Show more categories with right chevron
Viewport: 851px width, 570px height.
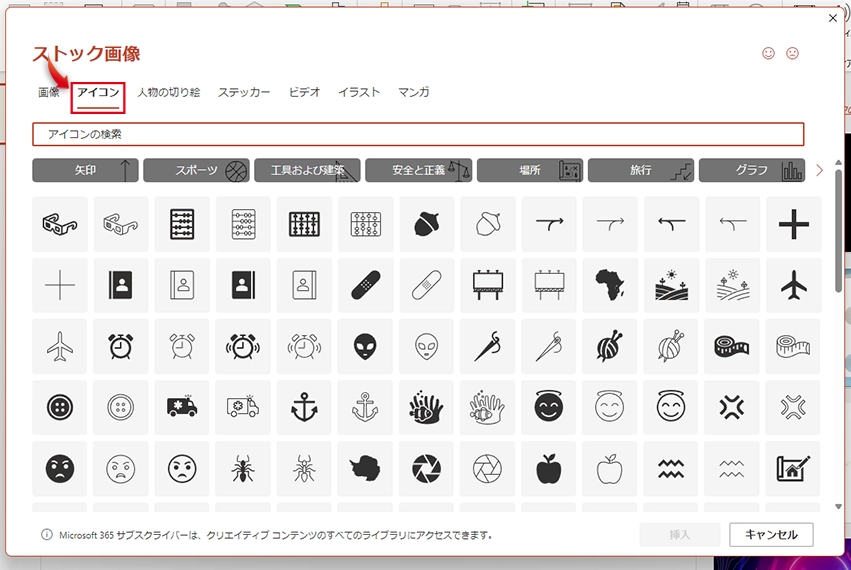820,170
